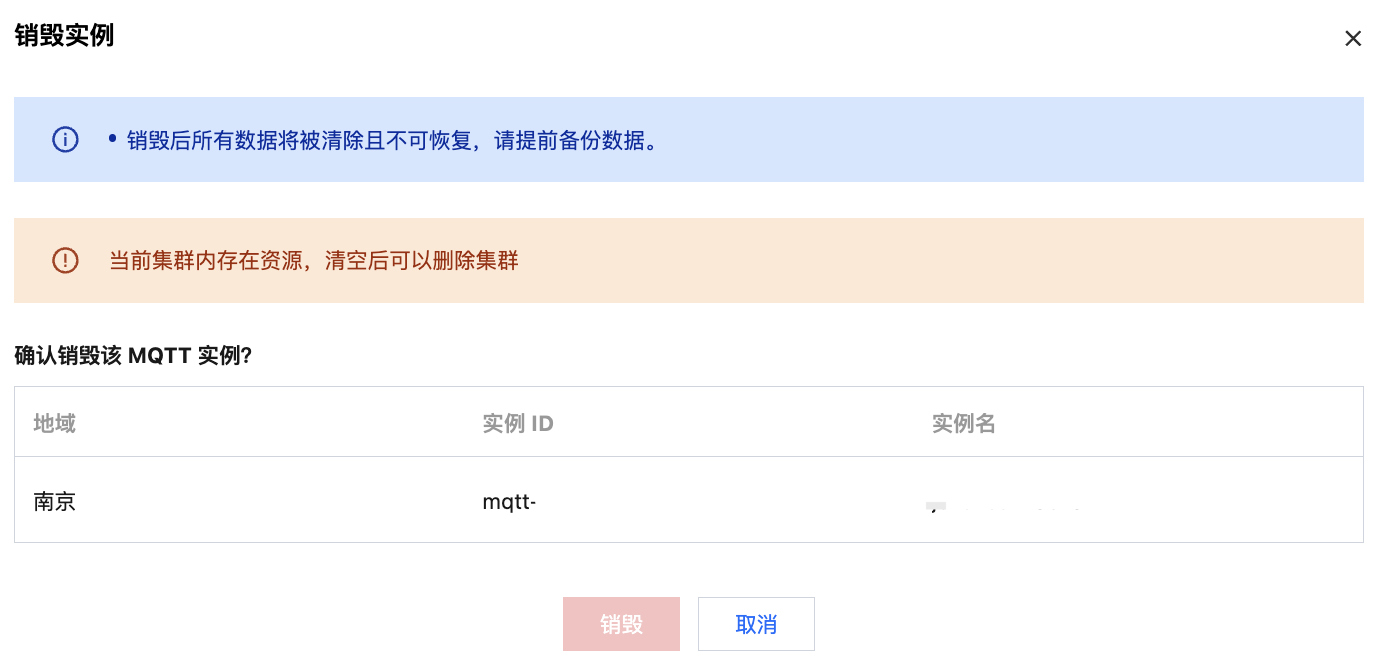Viewport: 1384px width, 668px height.
Task: Click the 销毁实例 dialog title
Action: point(64,36)
